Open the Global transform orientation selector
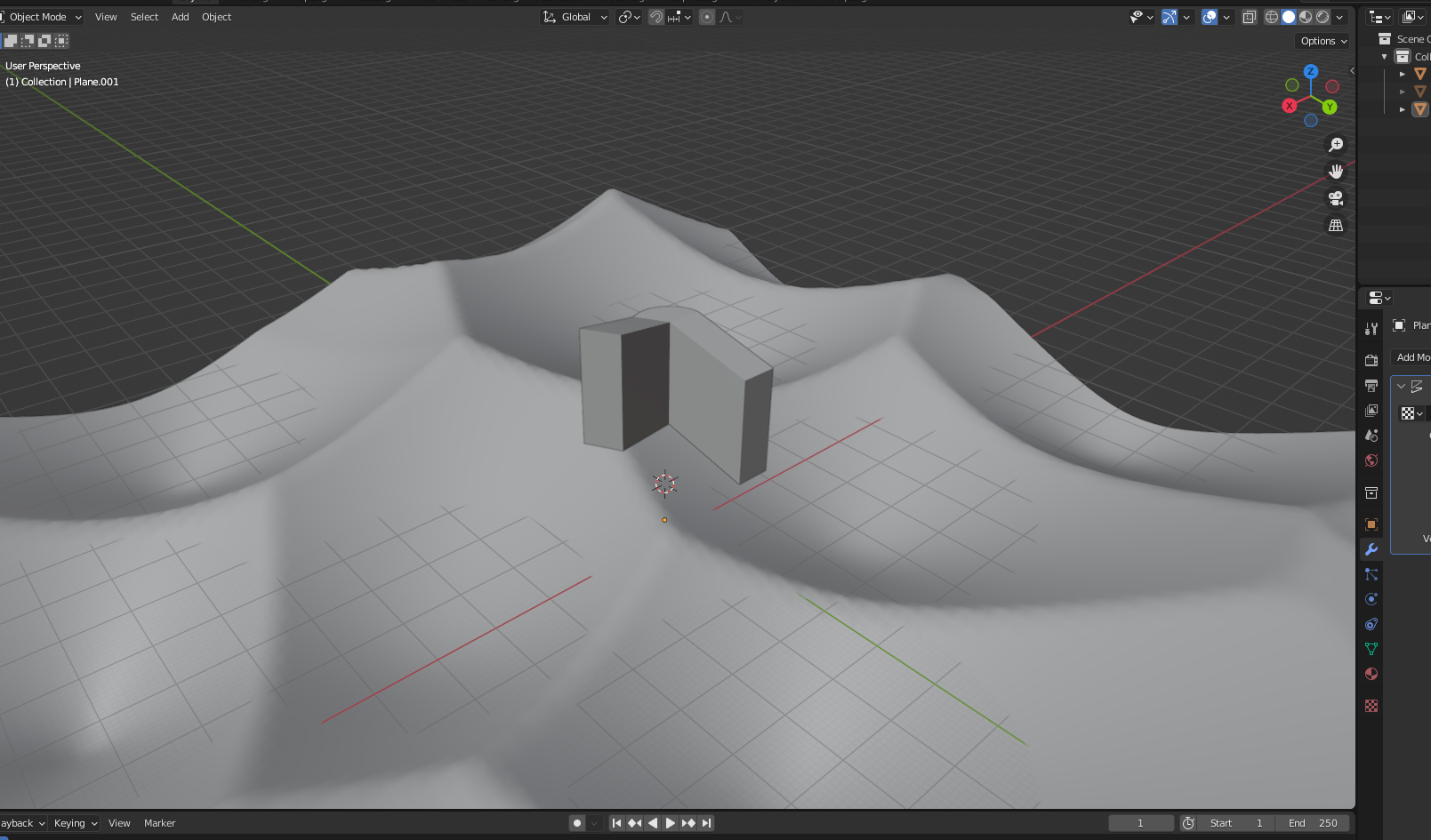1431x840 pixels. point(574,16)
